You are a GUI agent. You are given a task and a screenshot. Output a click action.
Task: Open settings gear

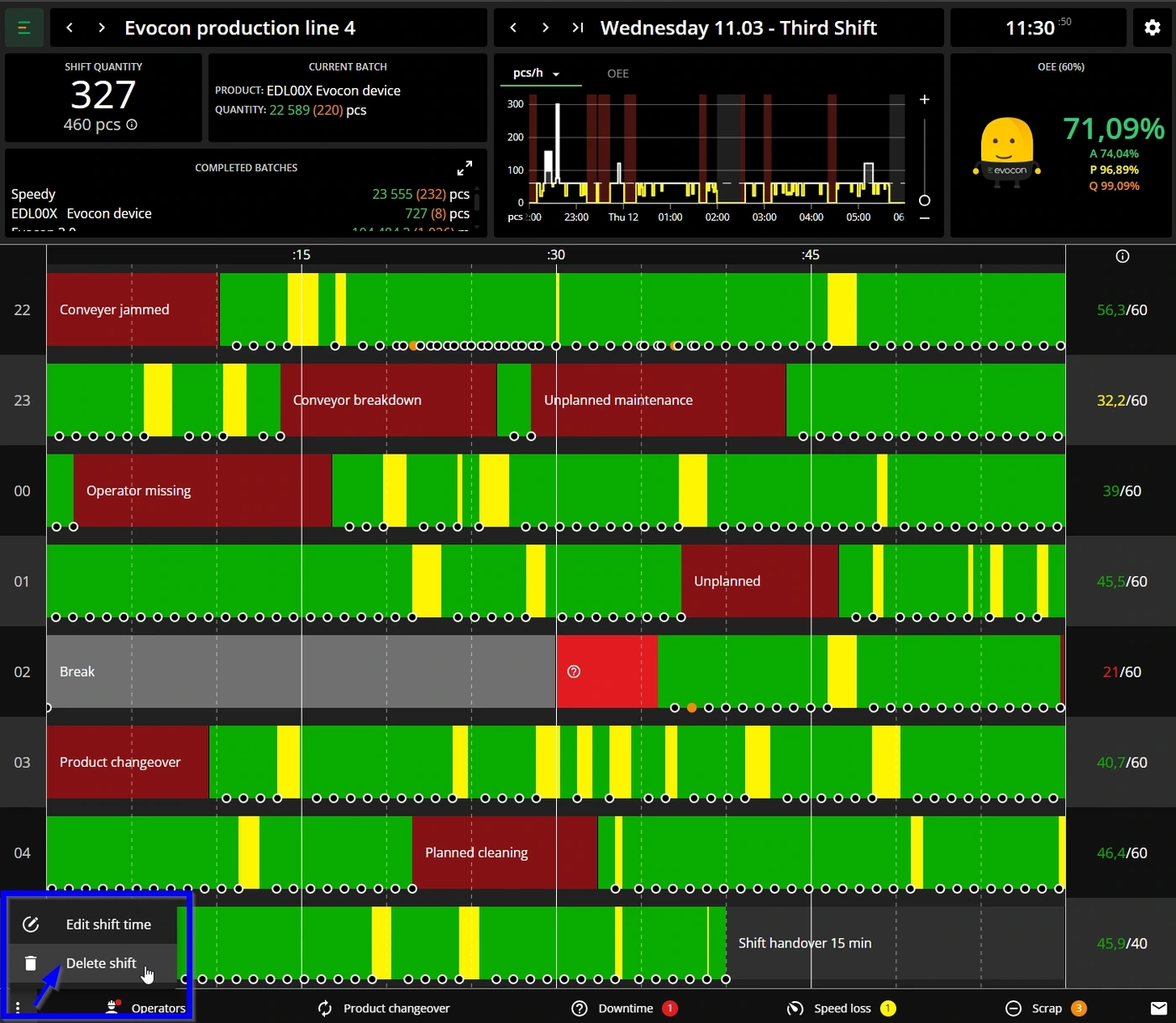[1152, 28]
